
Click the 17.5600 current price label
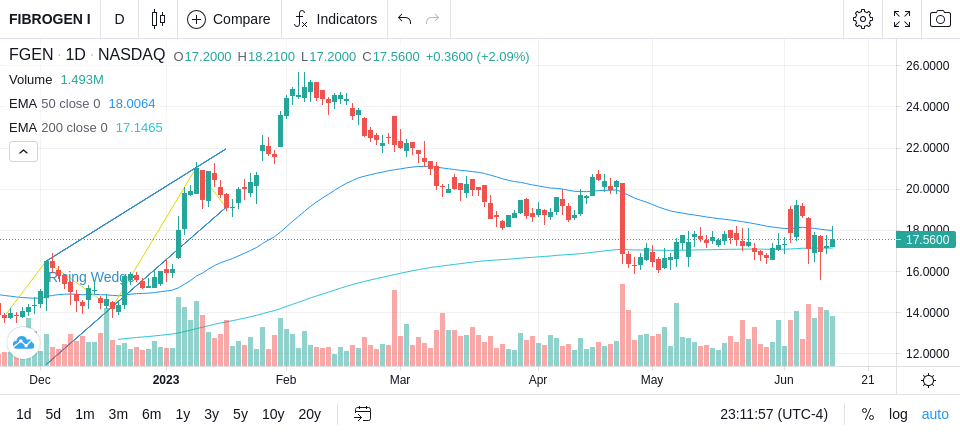(926, 239)
